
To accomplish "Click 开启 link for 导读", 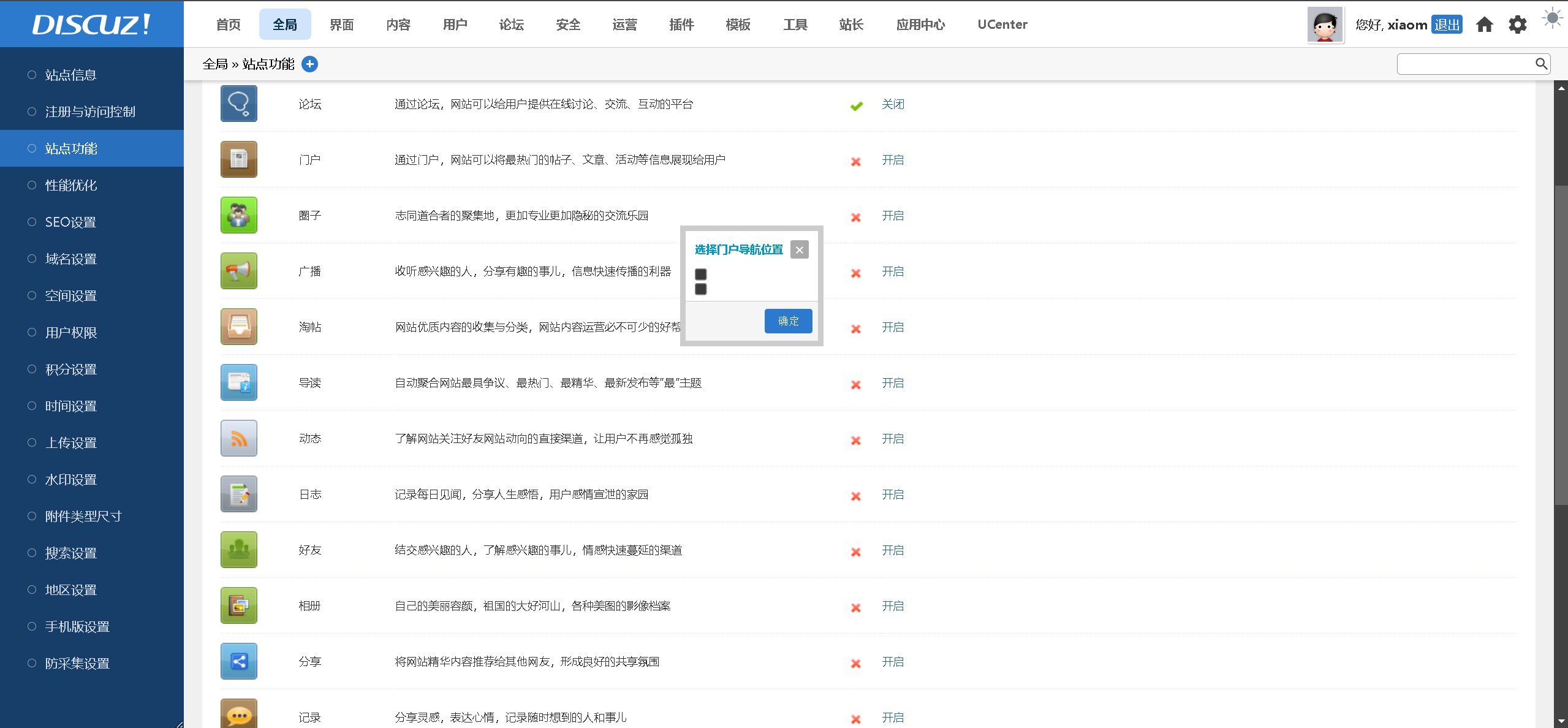I will (893, 383).
